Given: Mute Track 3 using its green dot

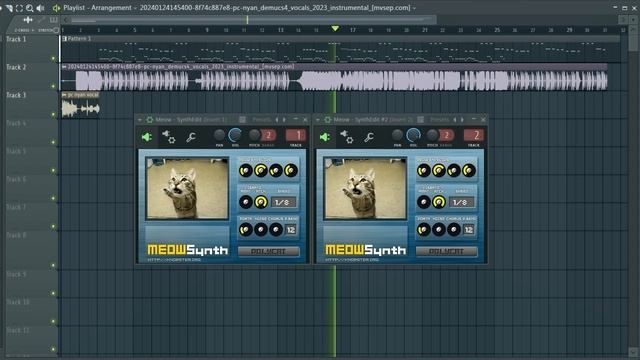Looking at the screenshot, I should click(x=53, y=114).
